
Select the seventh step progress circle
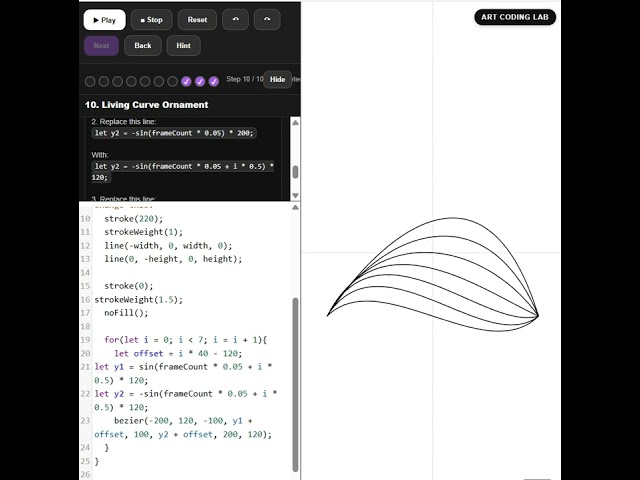pos(172,82)
